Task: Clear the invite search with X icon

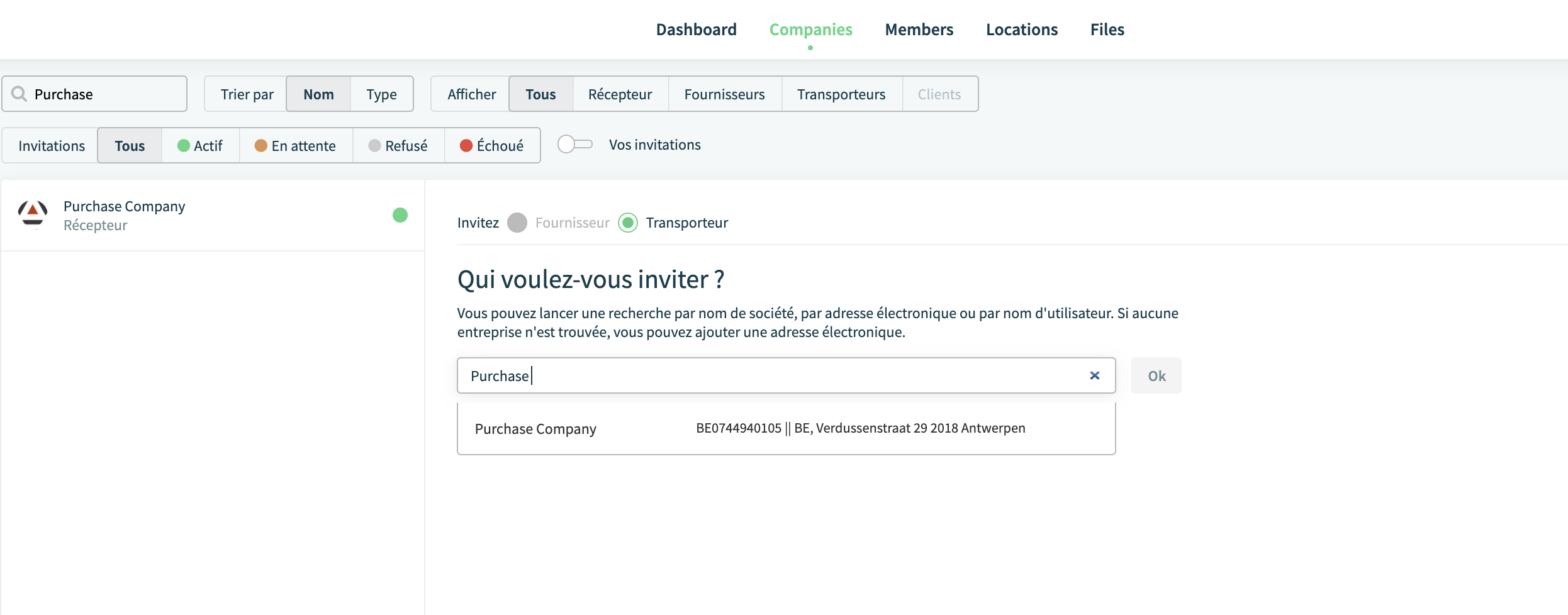Action: click(x=1095, y=375)
